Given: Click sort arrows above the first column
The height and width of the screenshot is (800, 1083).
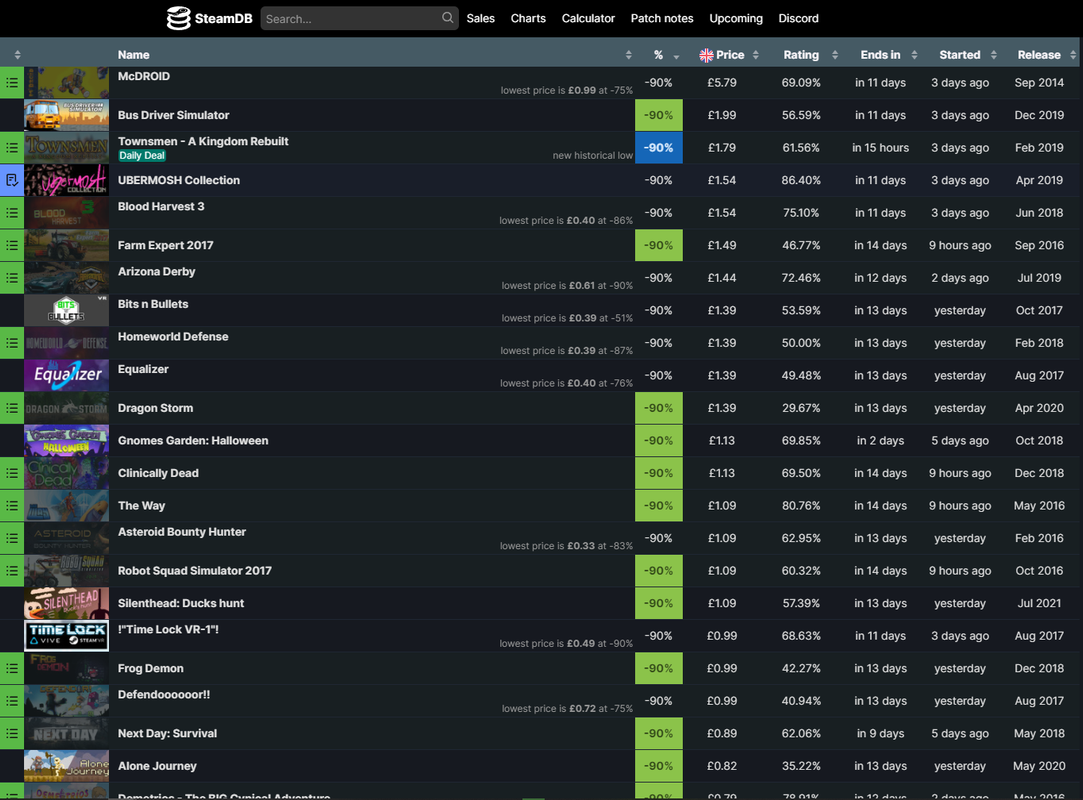Looking at the screenshot, I should (17, 55).
